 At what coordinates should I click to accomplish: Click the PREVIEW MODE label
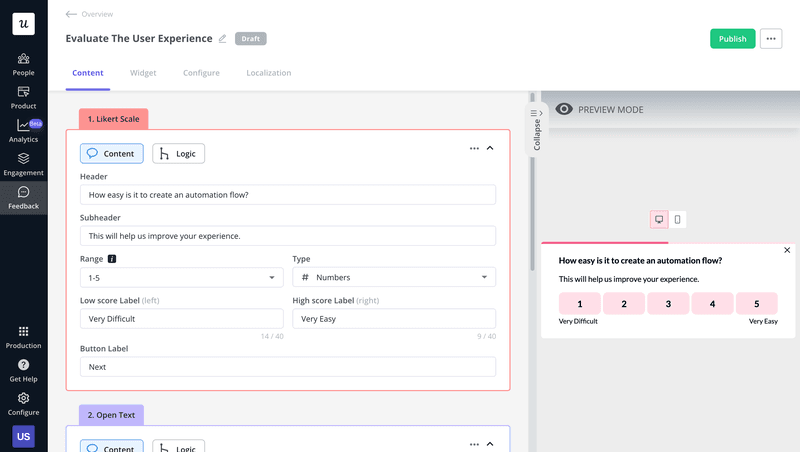(x=611, y=110)
